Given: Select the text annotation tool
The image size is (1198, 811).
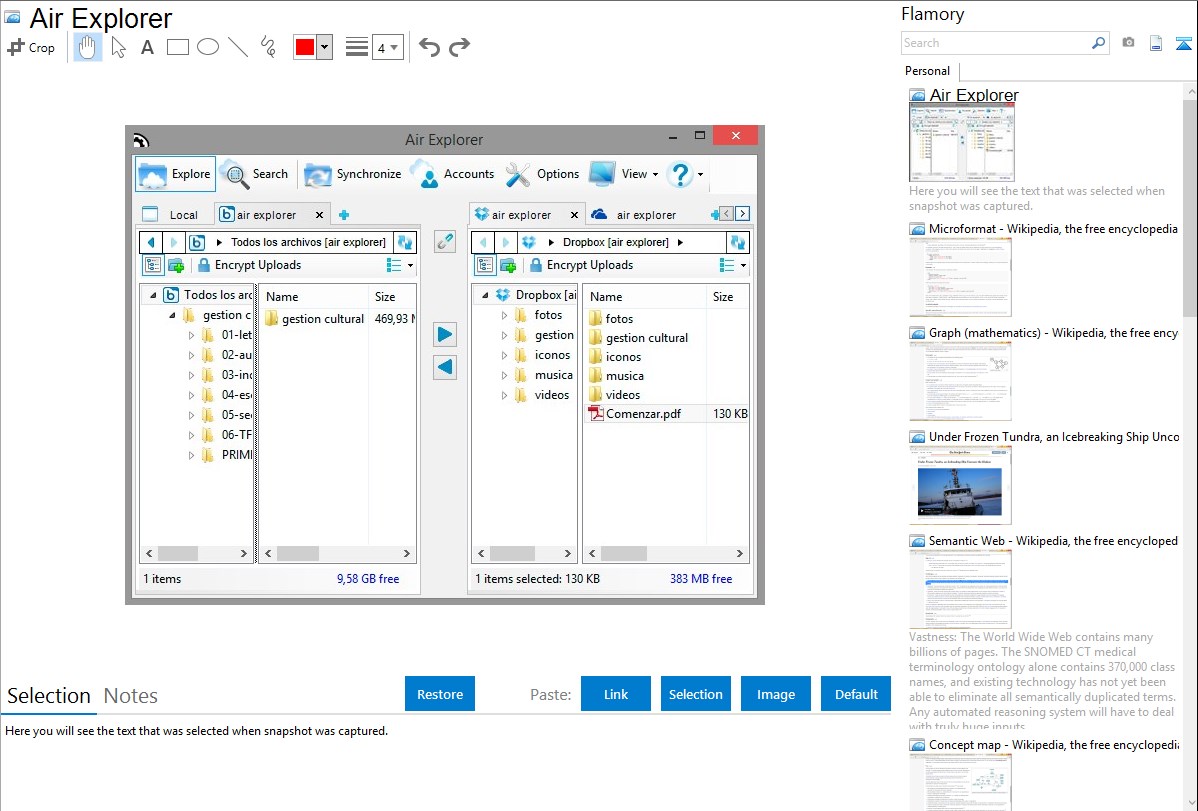Looking at the screenshot, I should click(x=147, y=47).
